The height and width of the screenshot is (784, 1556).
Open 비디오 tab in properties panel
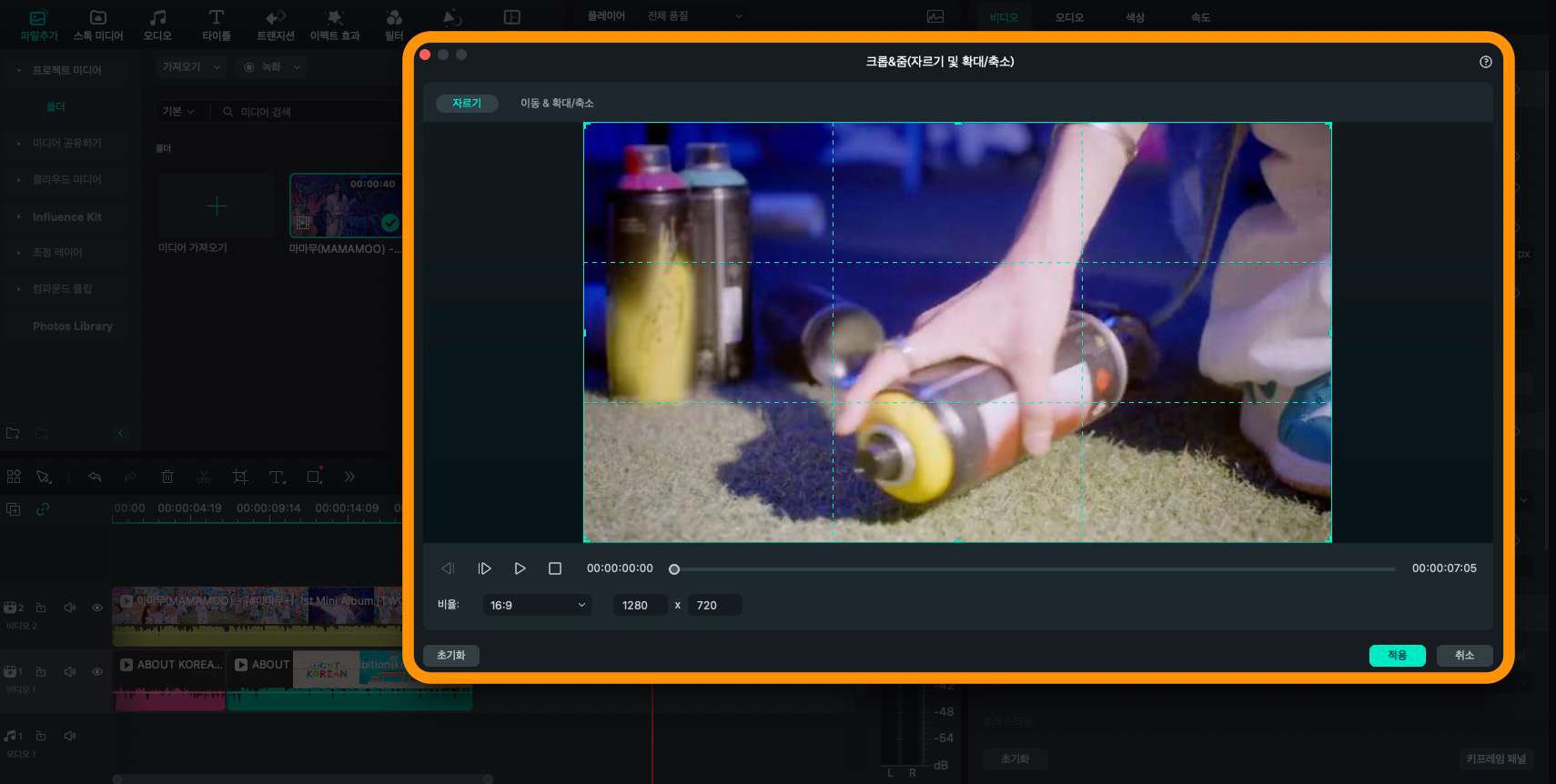click(x=1005, y=17)
